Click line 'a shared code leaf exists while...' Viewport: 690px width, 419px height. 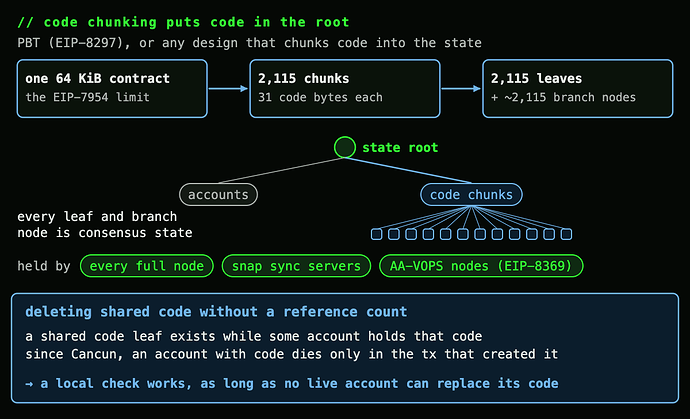pos(253,336)
